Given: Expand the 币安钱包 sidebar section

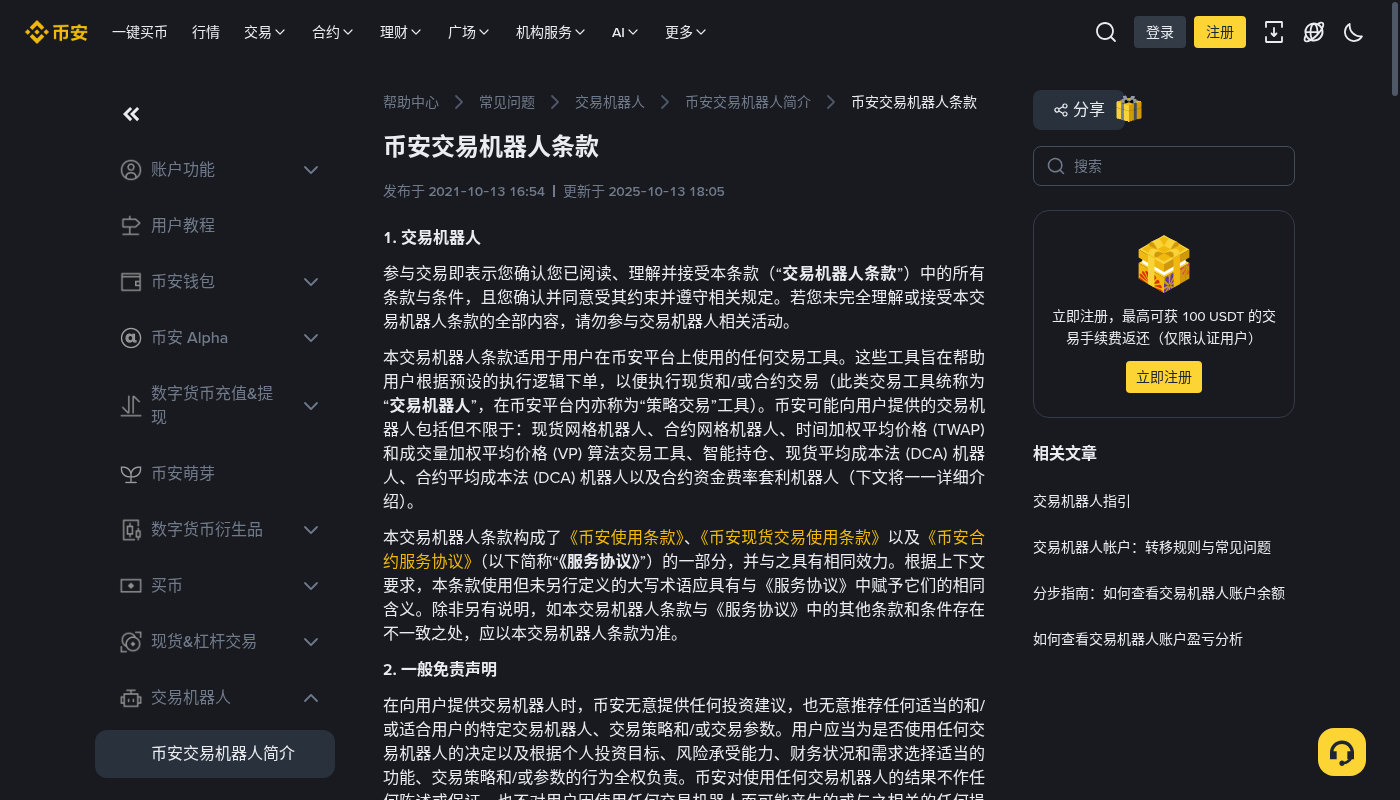Looking at the screenshot, I should pyautogui.click(x=311, y=282).
